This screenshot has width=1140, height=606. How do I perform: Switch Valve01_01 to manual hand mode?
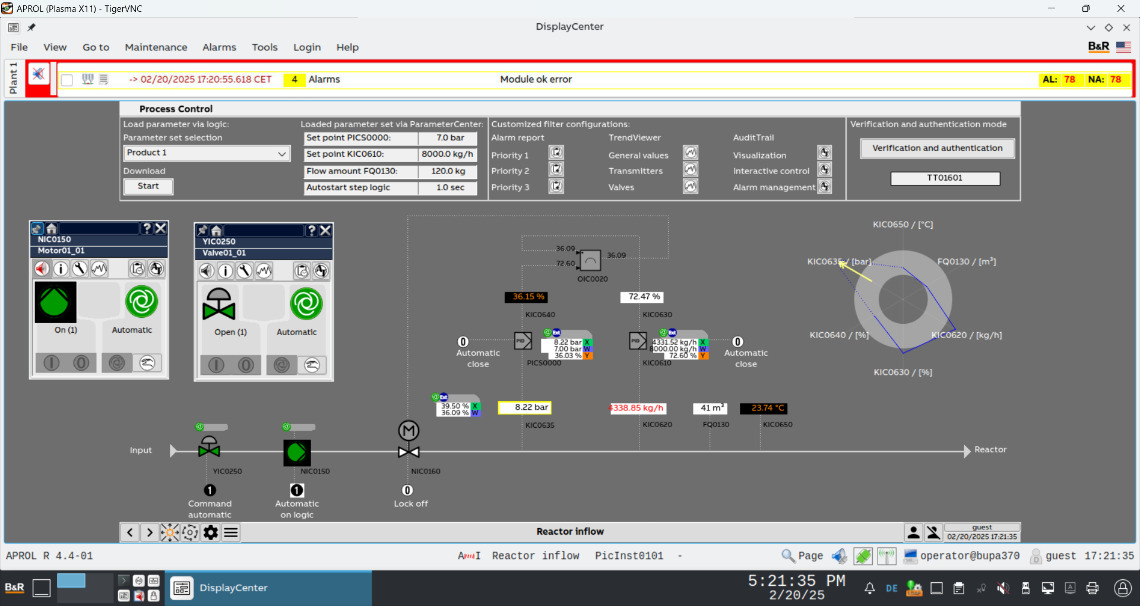[x=313, y=365]
